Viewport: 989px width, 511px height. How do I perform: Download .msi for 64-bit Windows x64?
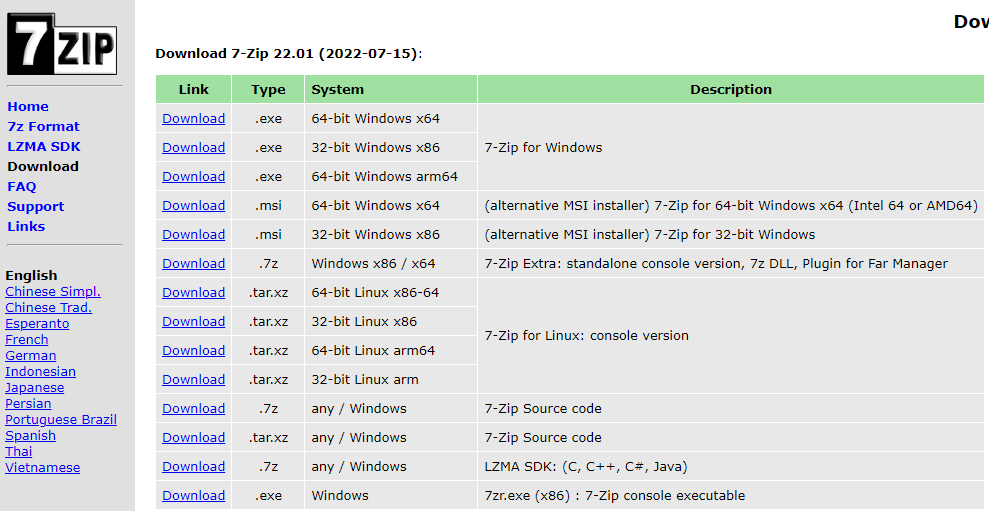tap(194, 206)
